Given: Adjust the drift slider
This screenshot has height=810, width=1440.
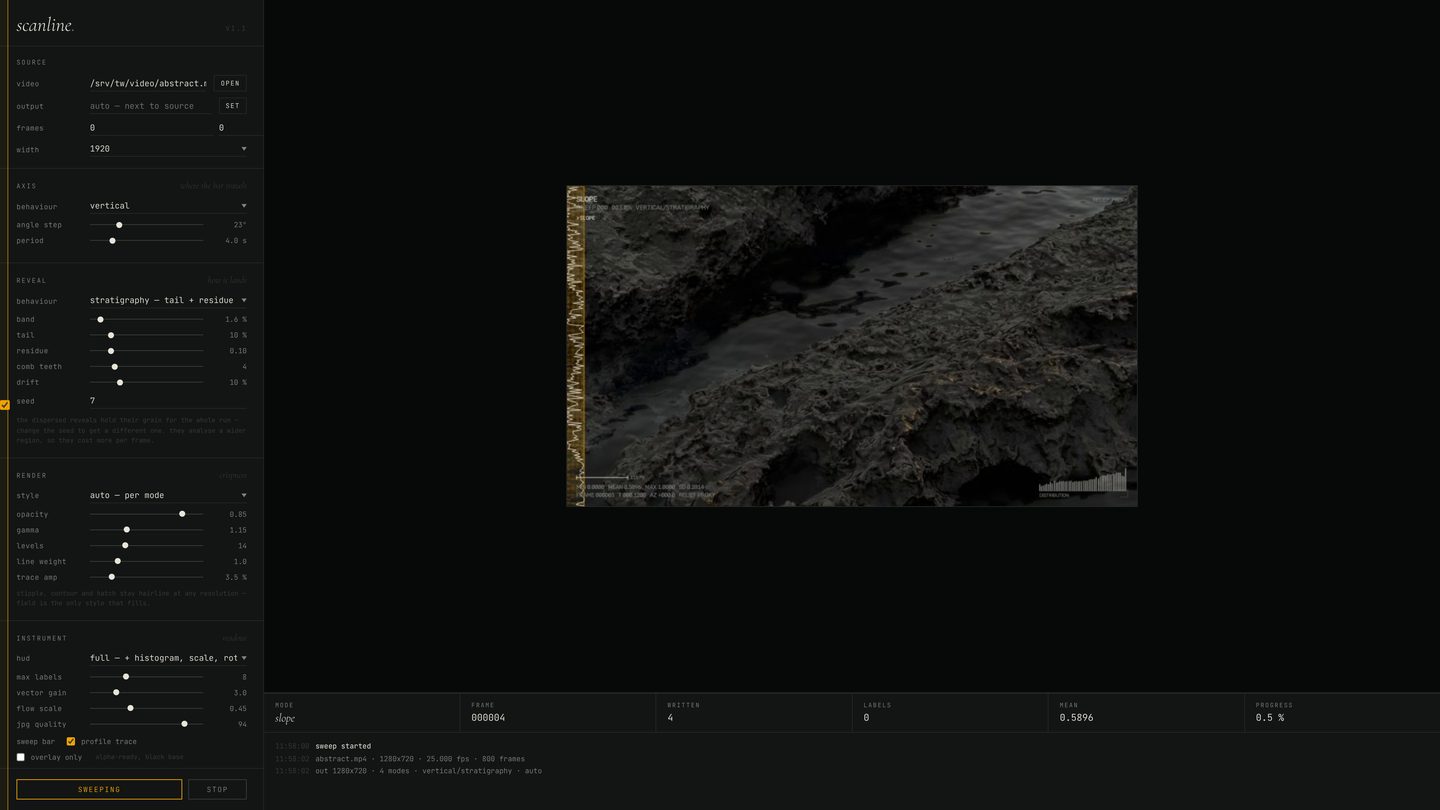Looking at the screenshot, I should (x=146, y=382).
